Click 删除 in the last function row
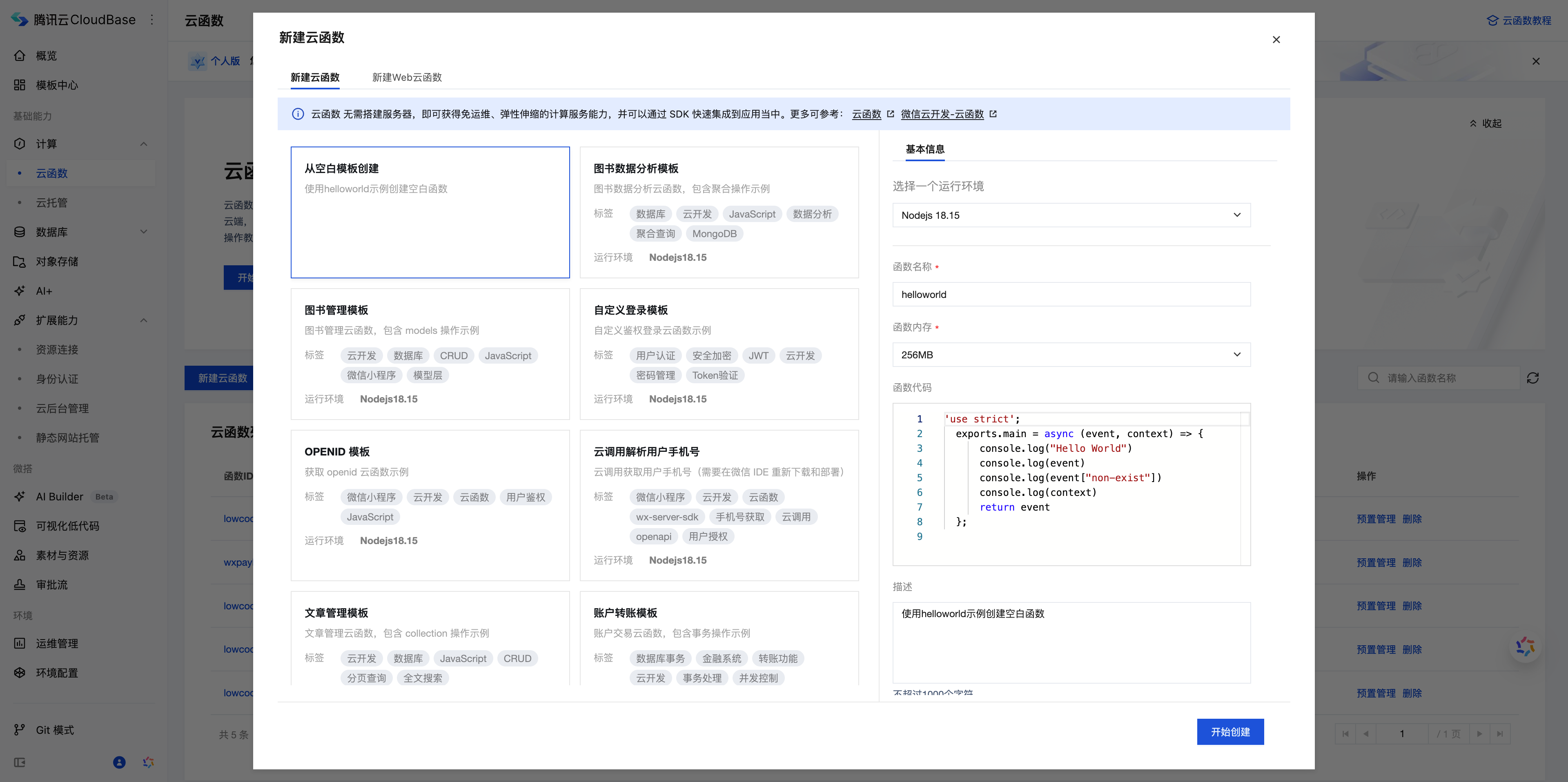Viewport: 1568px width, 782px height. click(x=1412, y=693)
